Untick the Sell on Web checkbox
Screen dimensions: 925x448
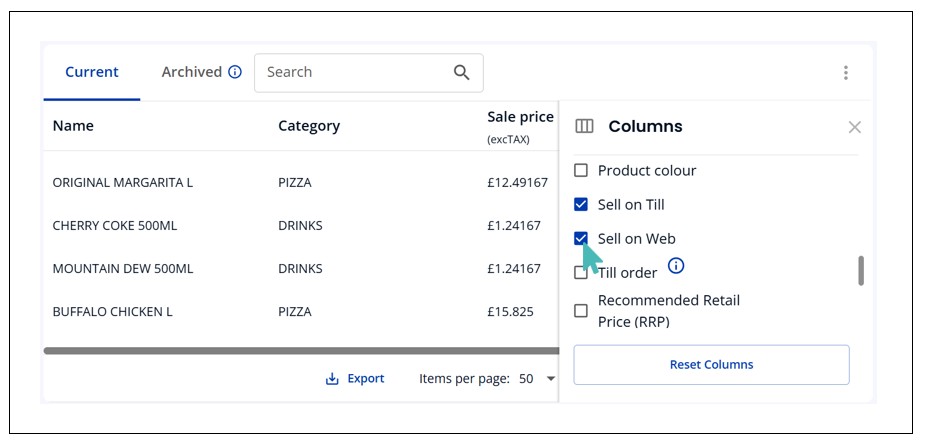click(581, 238)
